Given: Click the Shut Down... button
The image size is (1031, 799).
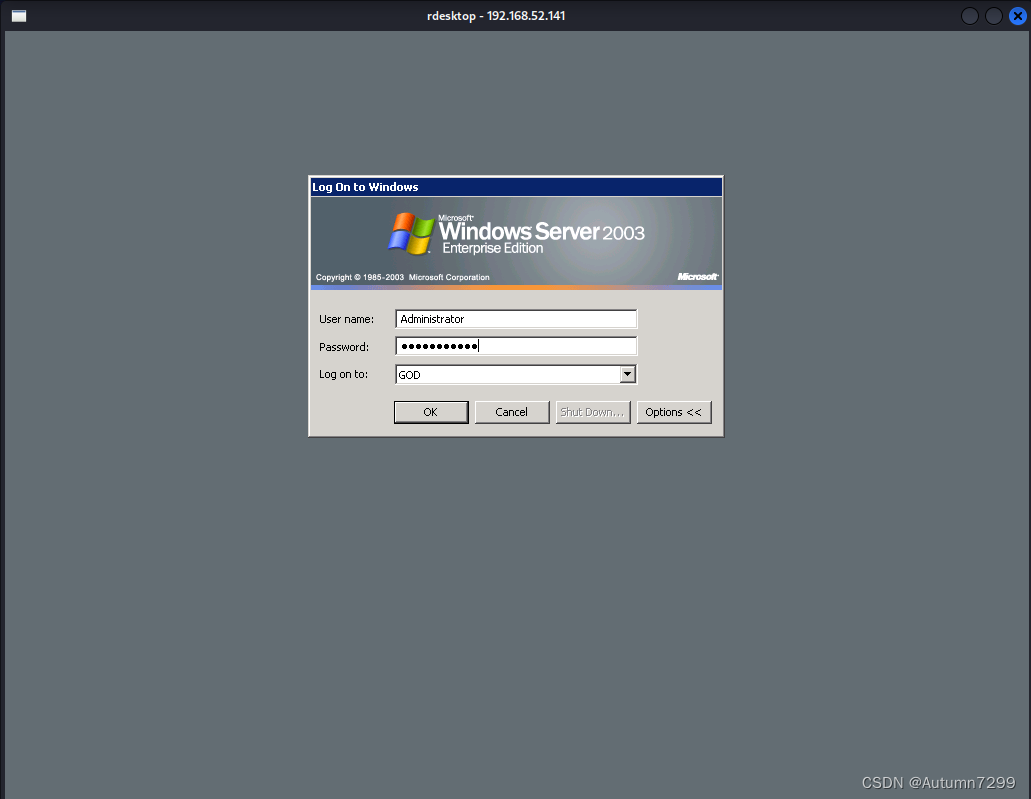Looking at the screenshot, I should (x=592, y=412).
